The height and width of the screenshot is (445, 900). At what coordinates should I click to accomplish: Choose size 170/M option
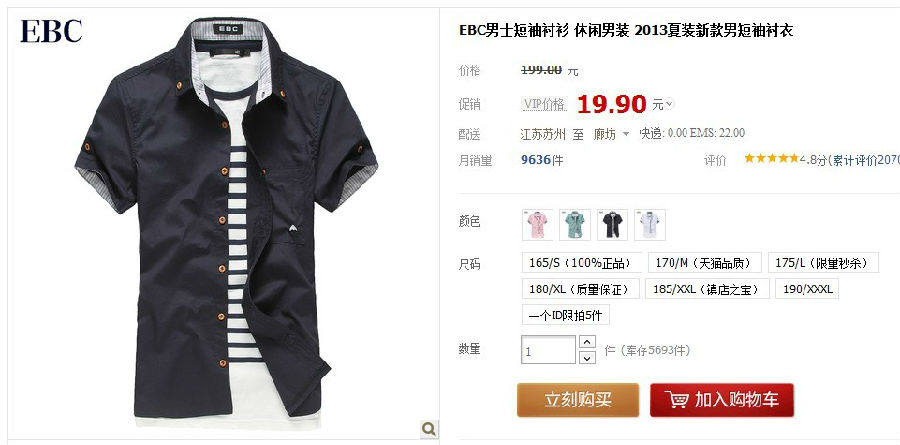coord(704,263)
